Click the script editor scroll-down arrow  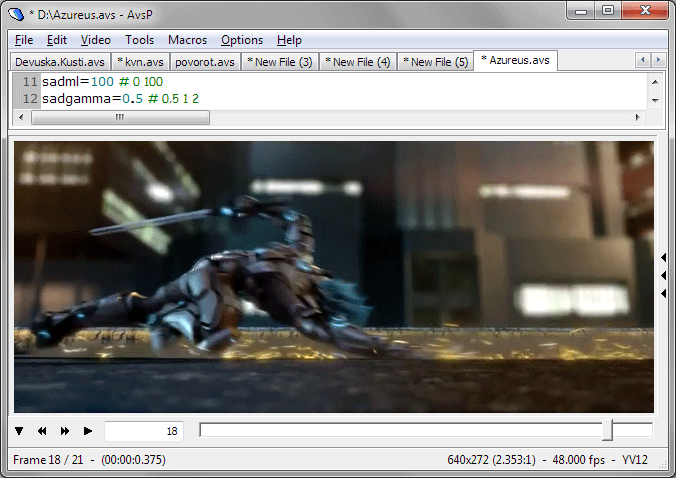click(x=656, y=101)
